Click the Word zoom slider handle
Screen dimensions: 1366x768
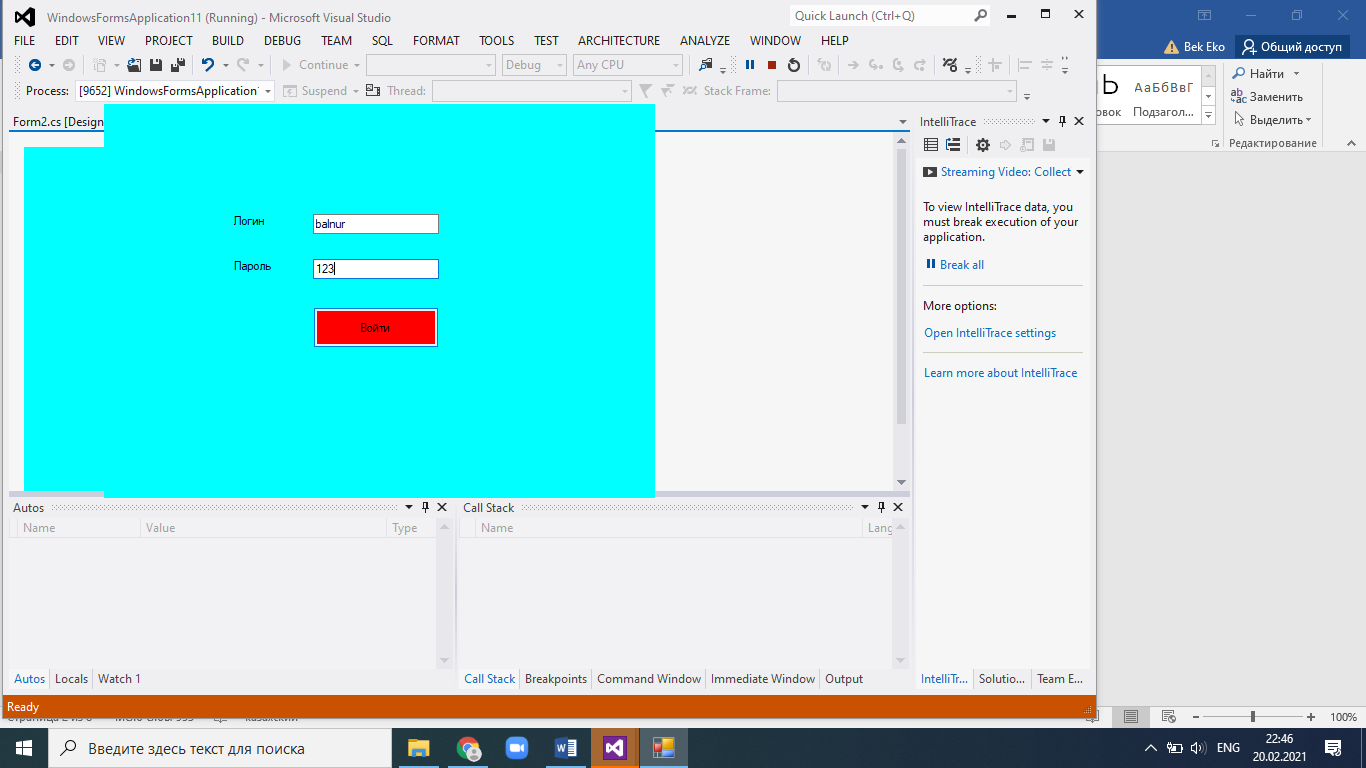(1253, 717)
